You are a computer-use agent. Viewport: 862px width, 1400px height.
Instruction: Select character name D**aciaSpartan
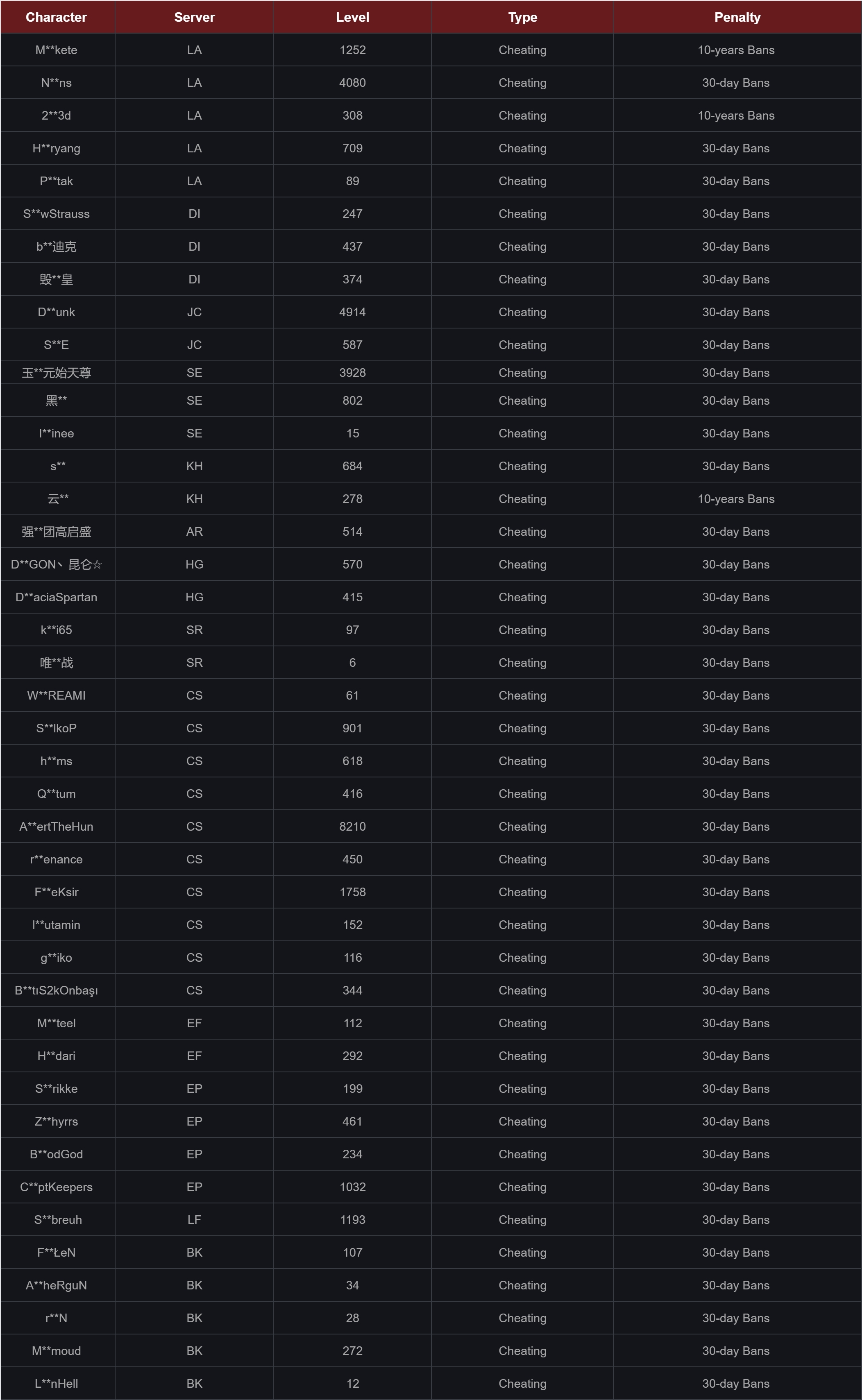56,597
